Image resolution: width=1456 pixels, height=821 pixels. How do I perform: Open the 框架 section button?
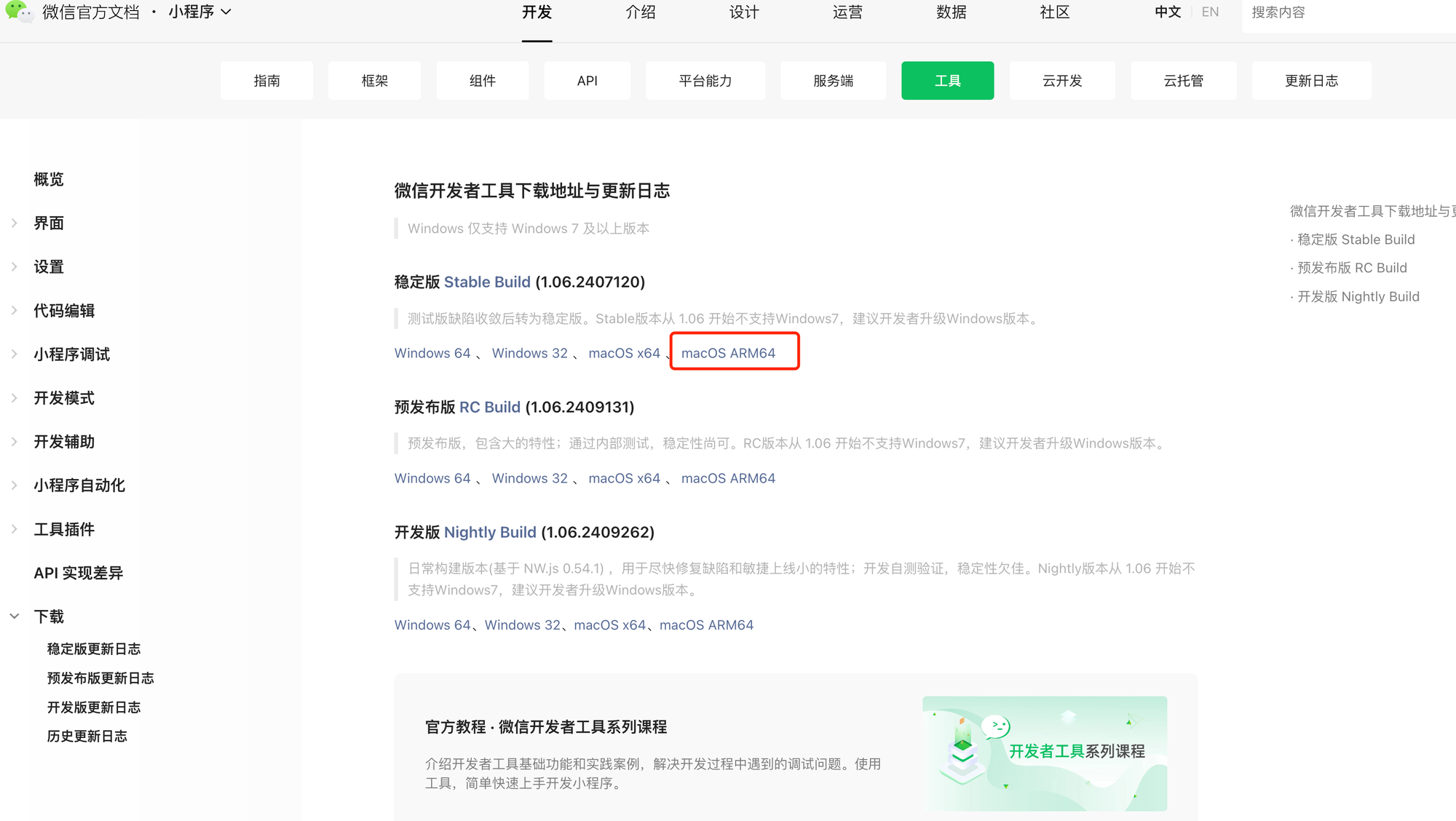click(374, 81)
